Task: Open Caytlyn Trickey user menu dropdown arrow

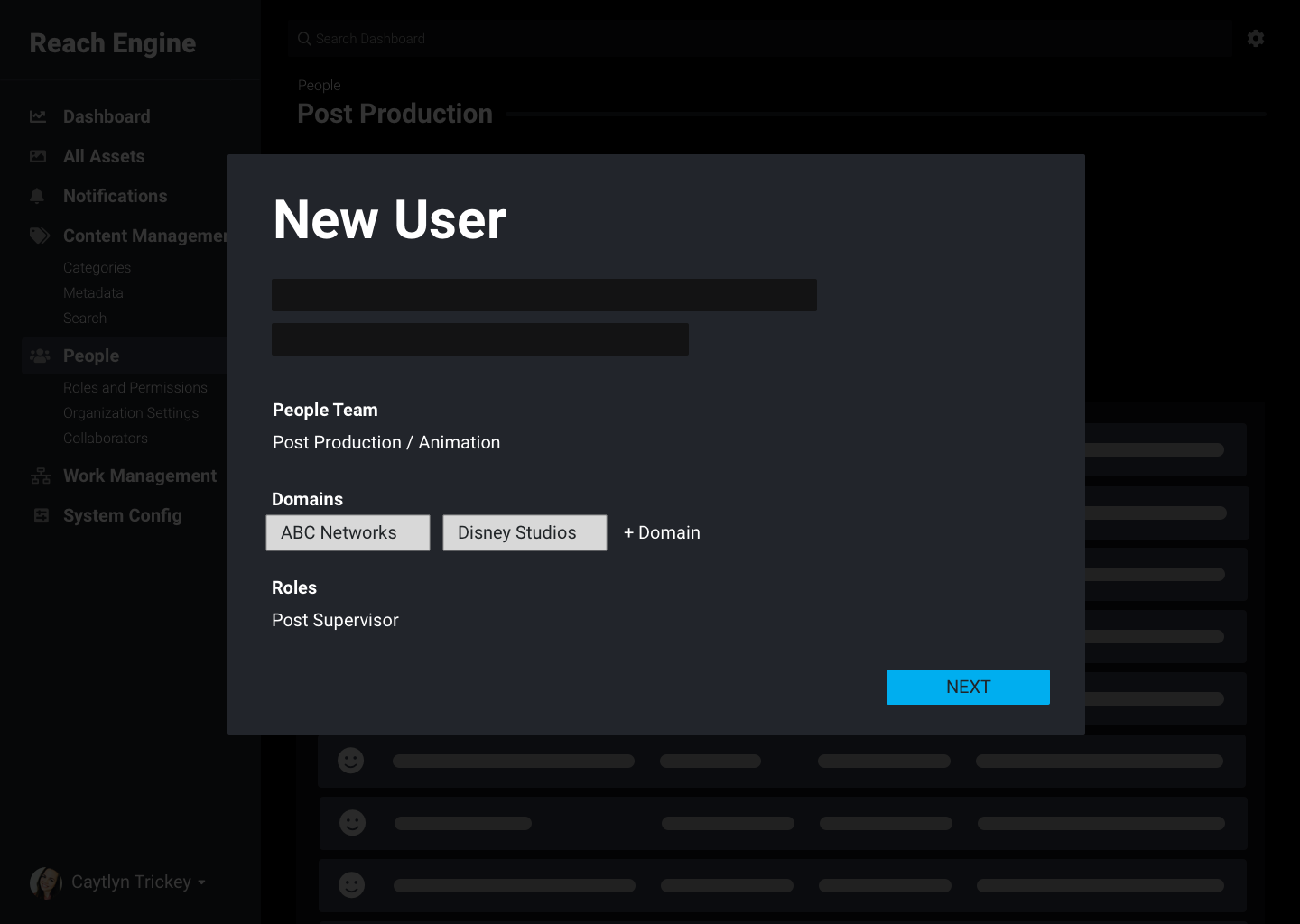Action: [x=201, y=882]
